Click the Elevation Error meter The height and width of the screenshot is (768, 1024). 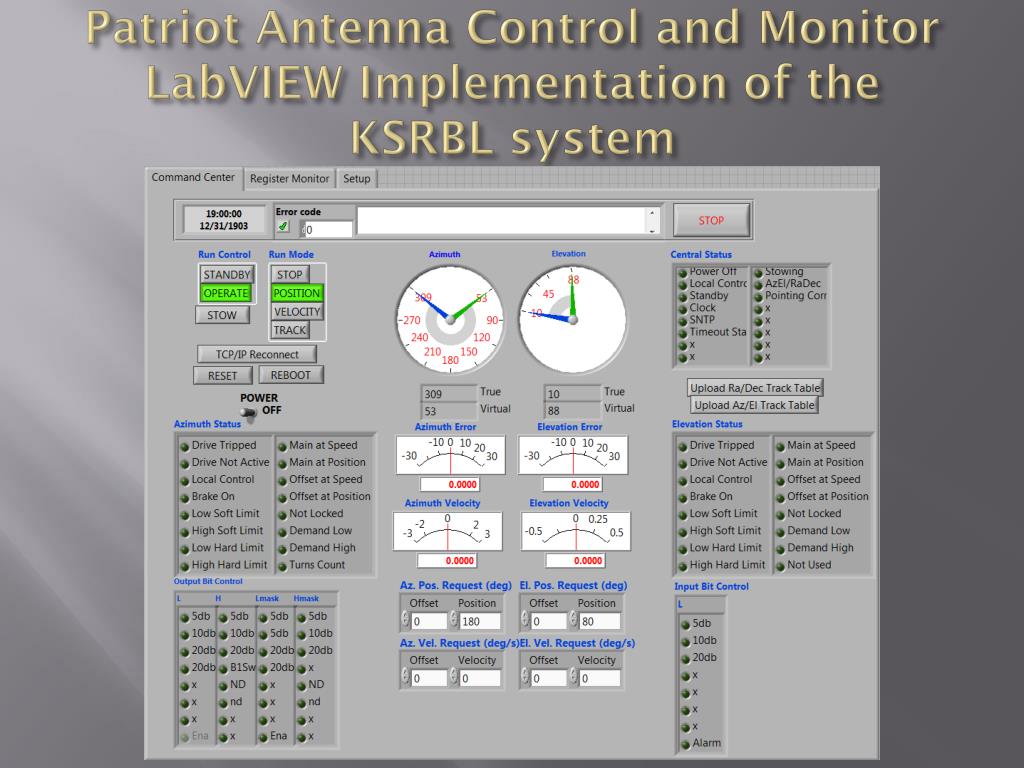click(573, 455)
